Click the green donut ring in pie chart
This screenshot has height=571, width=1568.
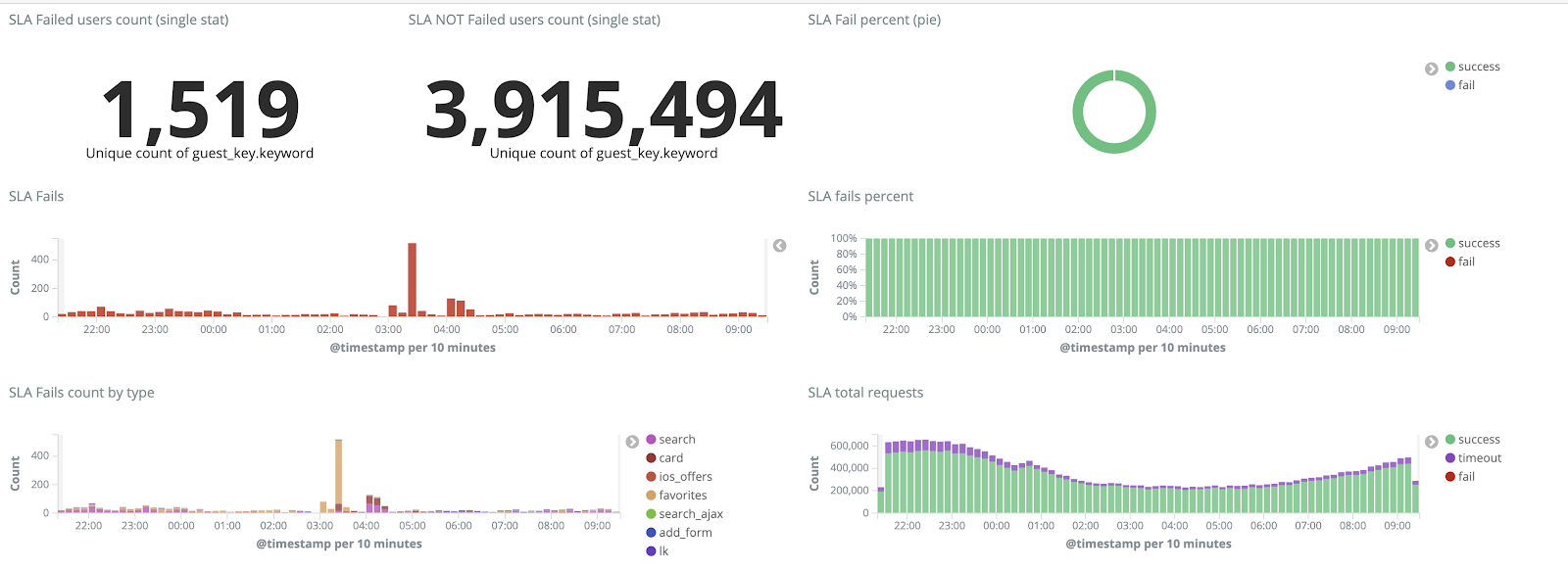(x=1078, y=112)
